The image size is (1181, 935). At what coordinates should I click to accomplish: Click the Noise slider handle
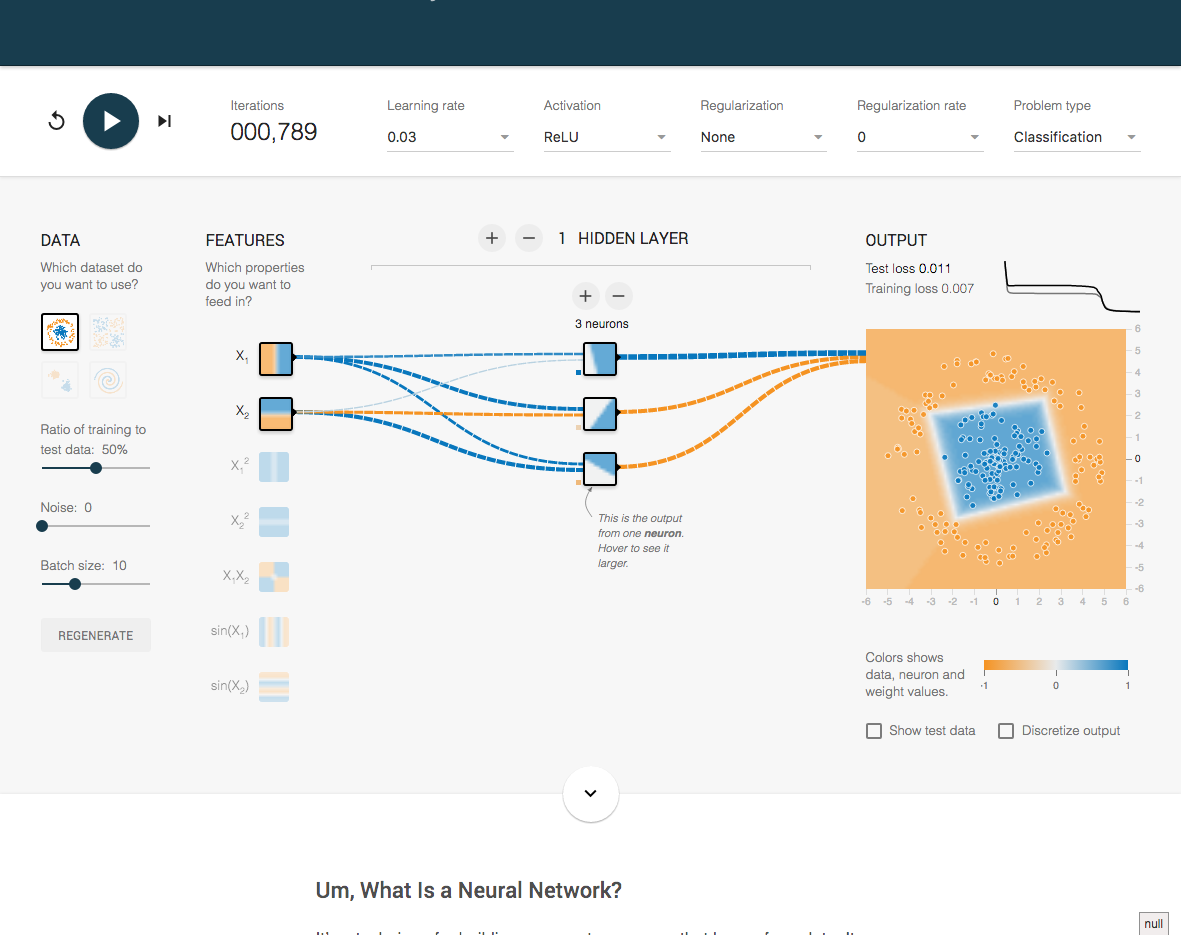(42, 526)
